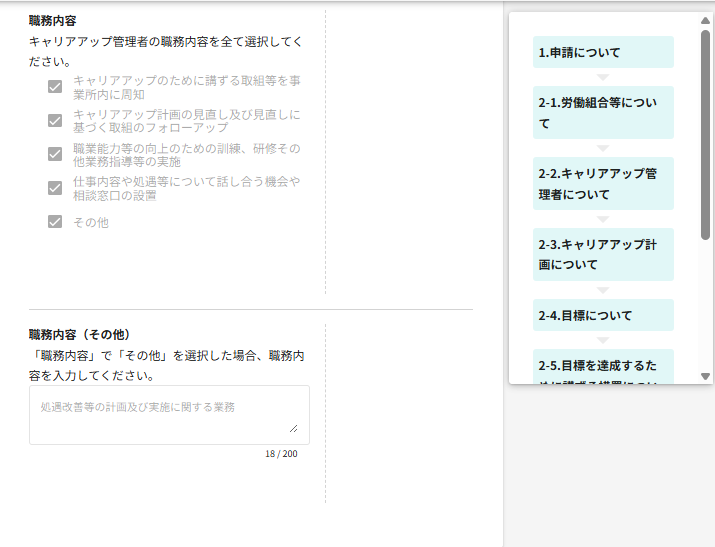
Task: Uncheck キャリアアップのために講ずる取組等を事業所内に周知 checkbox
Action: 55,87
